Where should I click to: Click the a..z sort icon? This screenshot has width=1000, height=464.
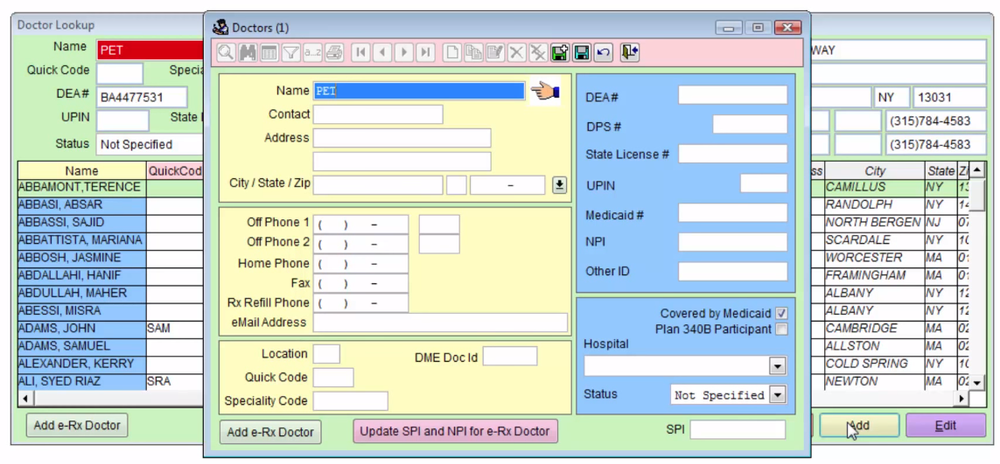(x=312, y=52)
